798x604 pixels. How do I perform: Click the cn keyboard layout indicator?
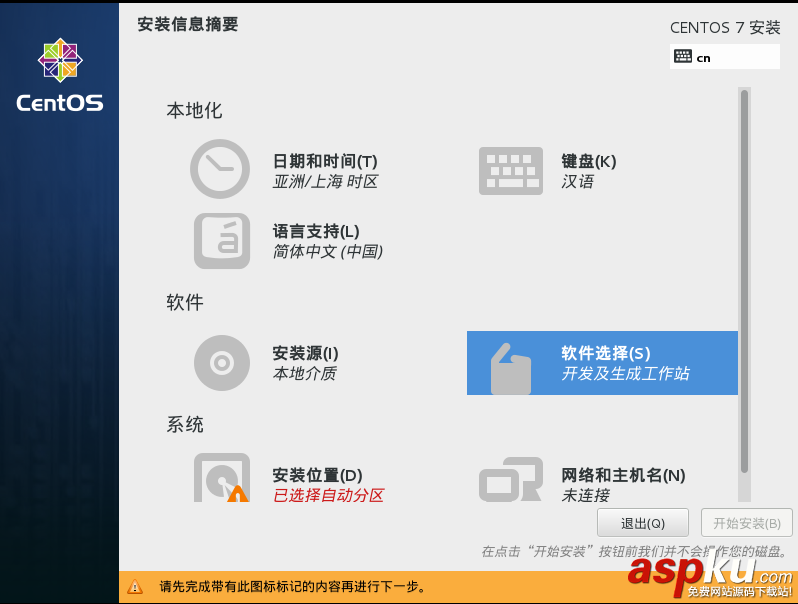(x=725, y=56)
